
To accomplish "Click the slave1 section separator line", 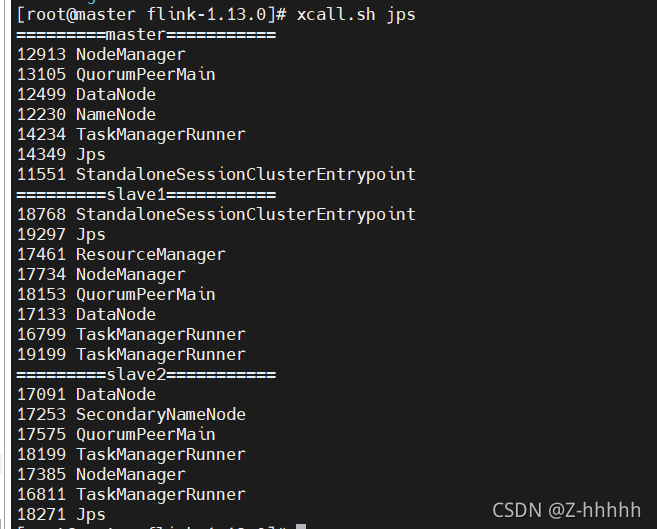I will pos(146,195).
